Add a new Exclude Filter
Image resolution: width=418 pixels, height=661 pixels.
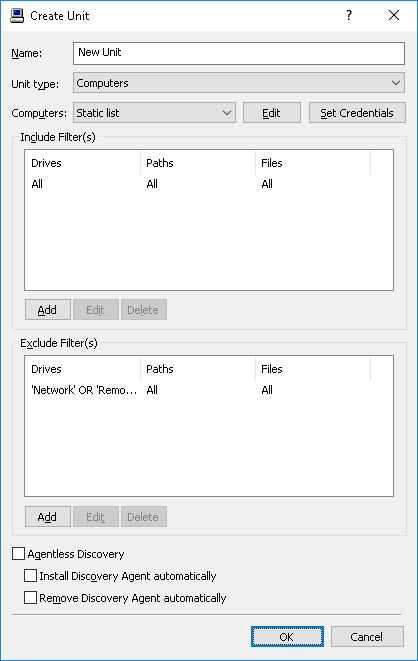coord(48,517)
